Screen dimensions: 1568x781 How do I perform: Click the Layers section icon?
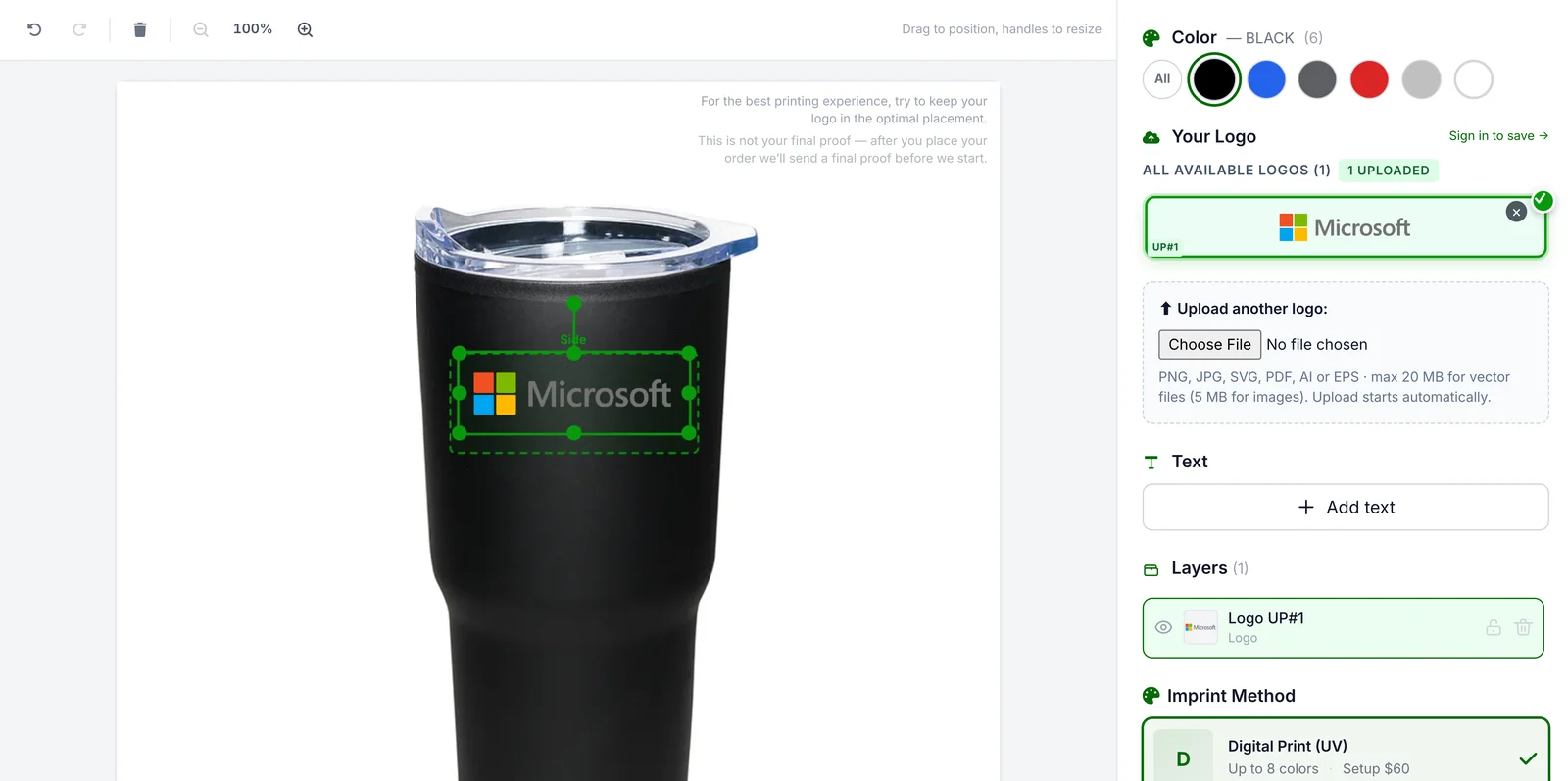coord(1151,570)
